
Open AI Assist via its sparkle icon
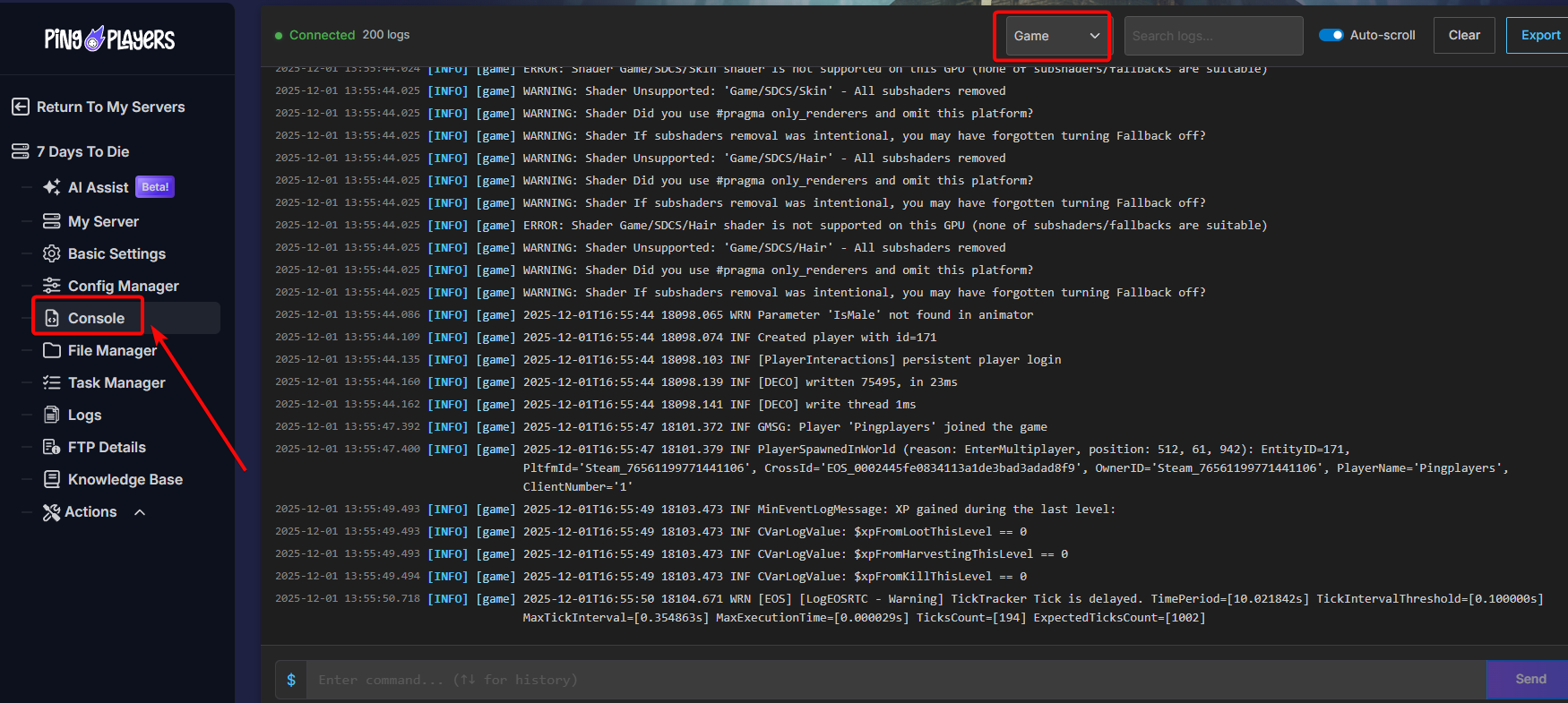(52, 187)
